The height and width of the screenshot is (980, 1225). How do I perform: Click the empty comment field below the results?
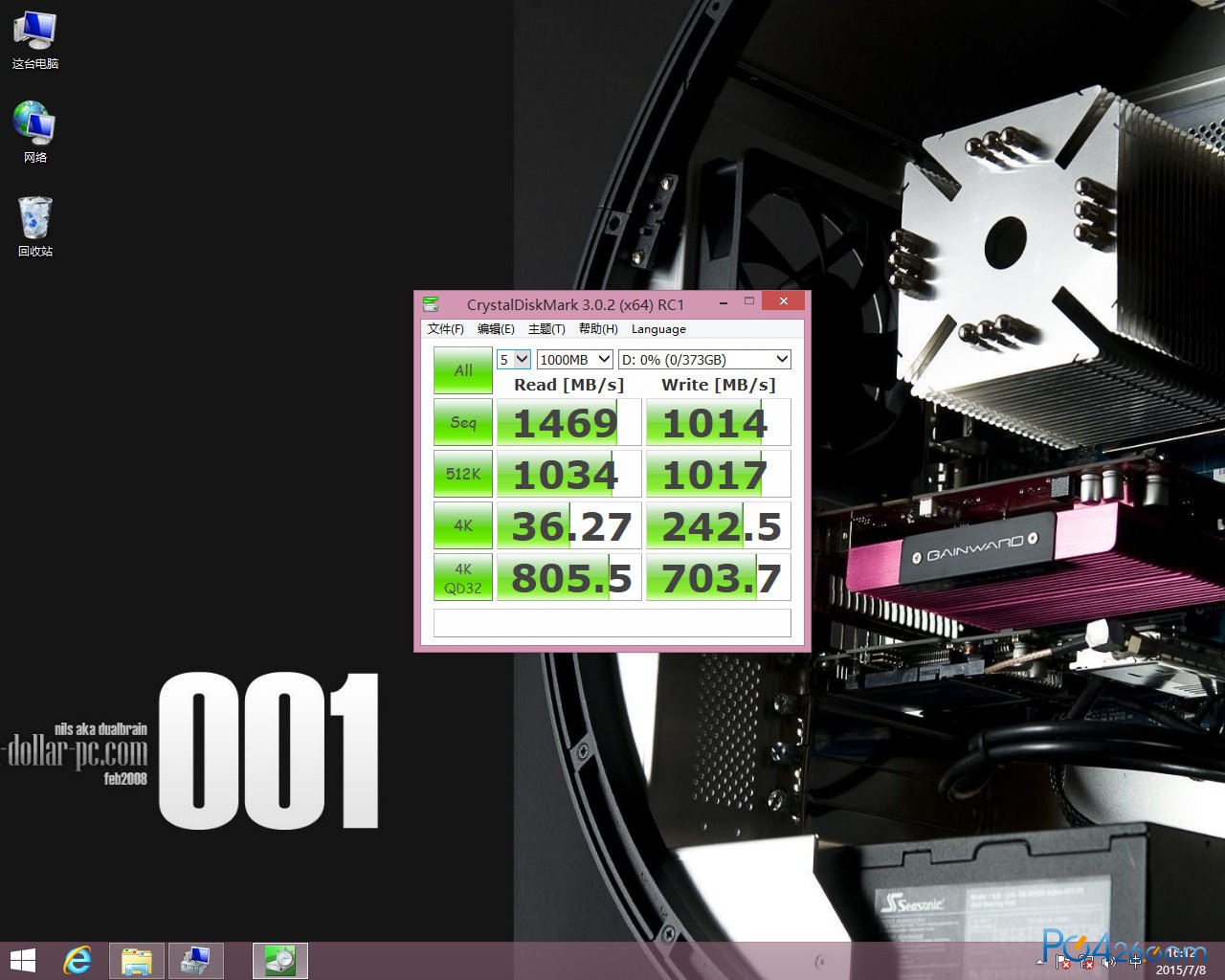click(612, 623)
